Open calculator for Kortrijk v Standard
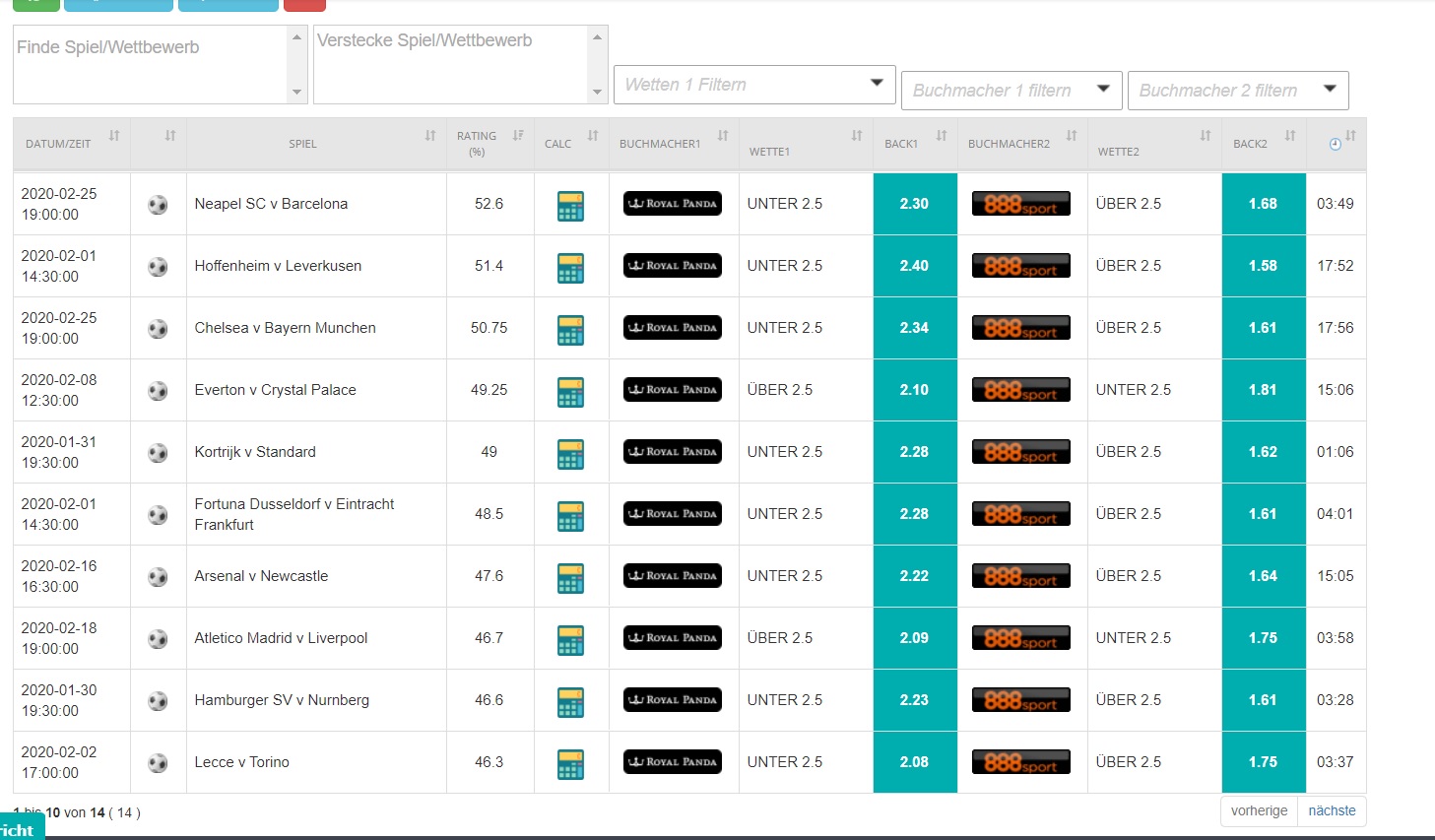The width and height of the screenshot is (1435, 840). click(570, 454)
